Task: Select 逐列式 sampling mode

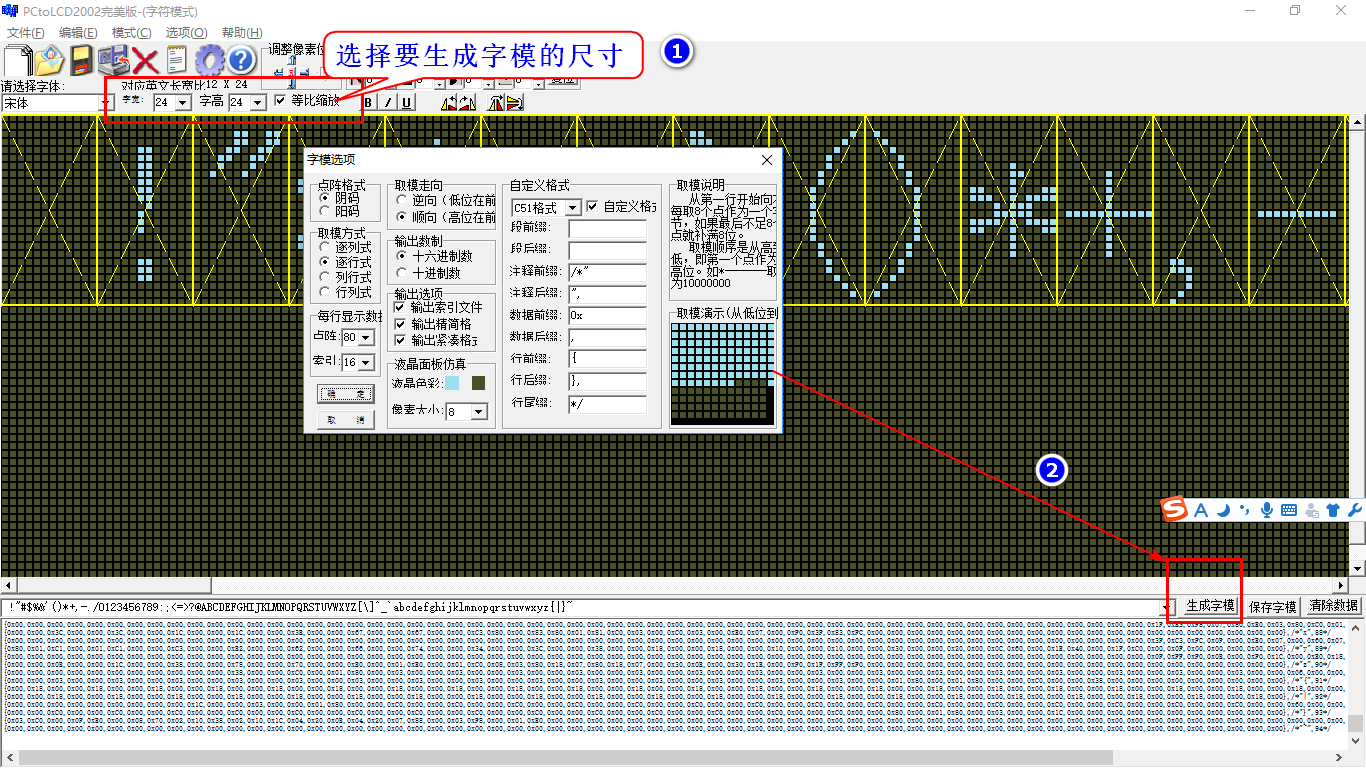Action: pos(324,247)
